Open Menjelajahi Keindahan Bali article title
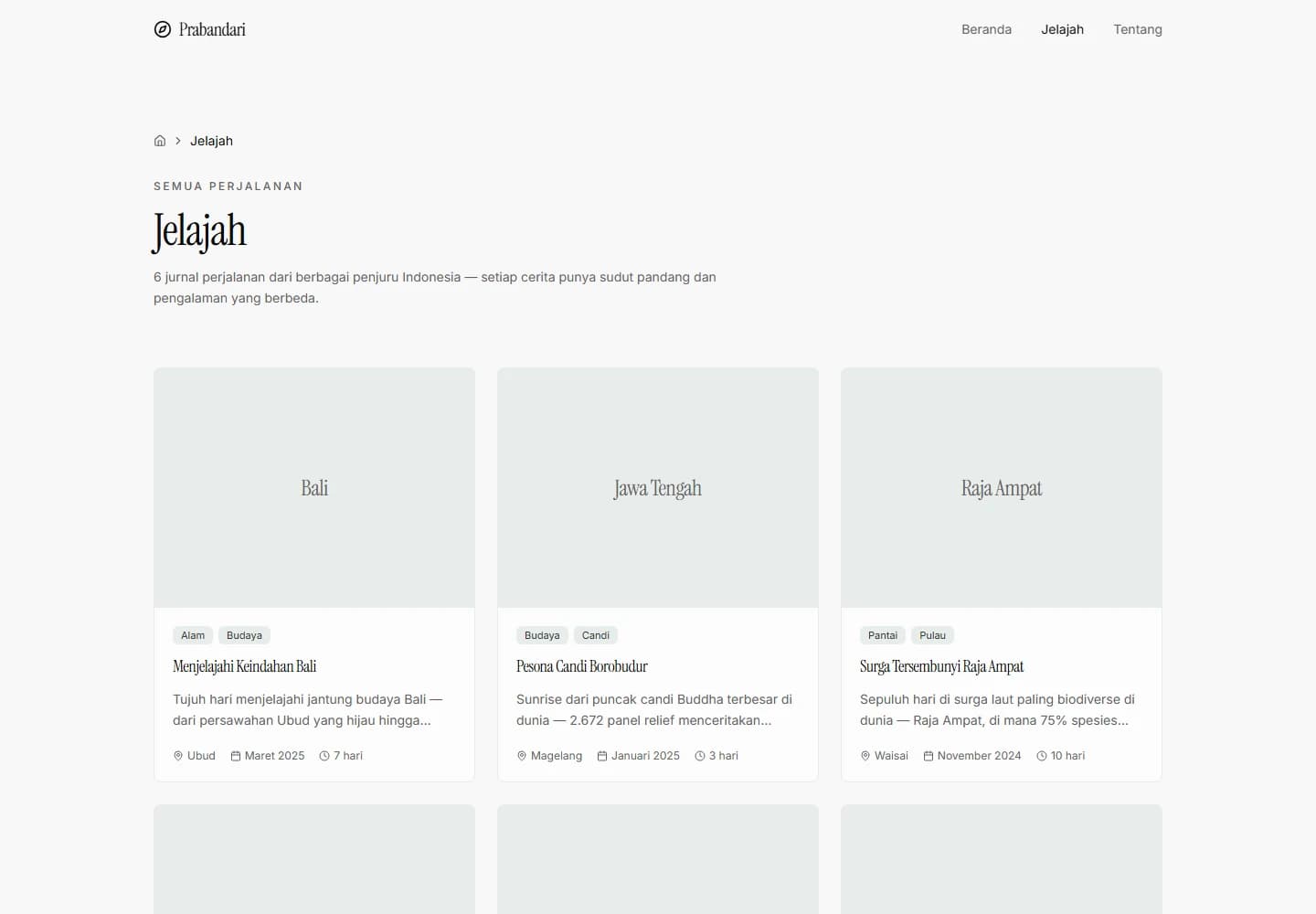The height and width of the screenshot is (914, 1316). [245, 666]
